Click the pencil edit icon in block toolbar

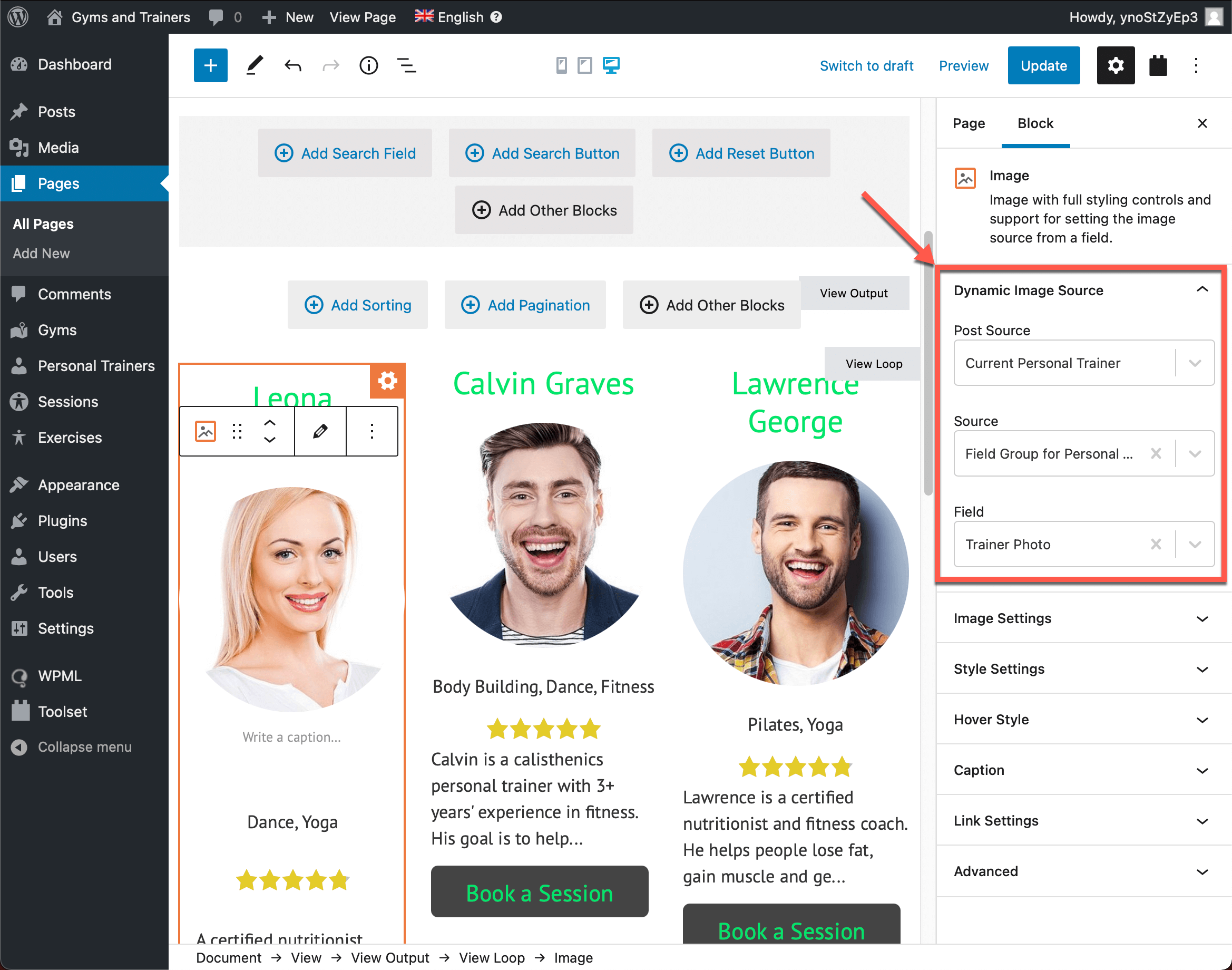pyautogui.click(x=320, y=431)
